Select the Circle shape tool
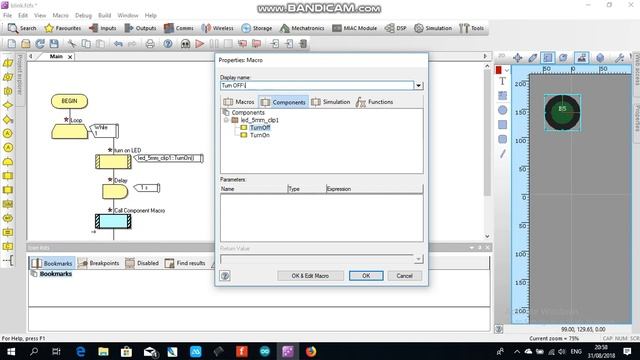 [502, 110]
